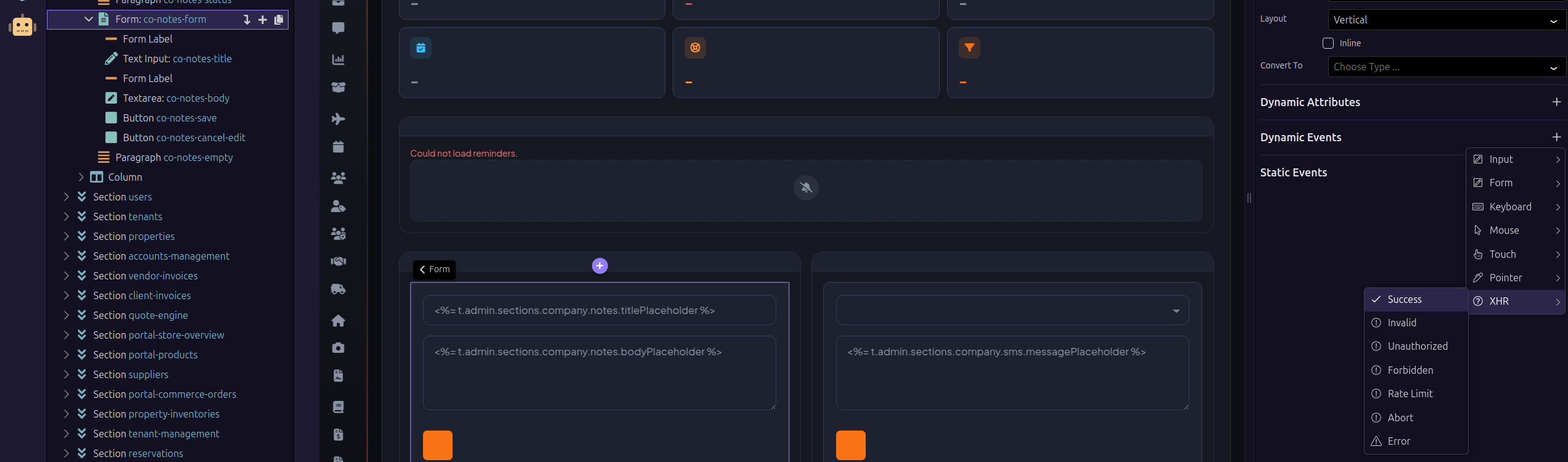Click the muted bell reminders icon
This screenshot has height=462, width=1568.
[806, 188]
